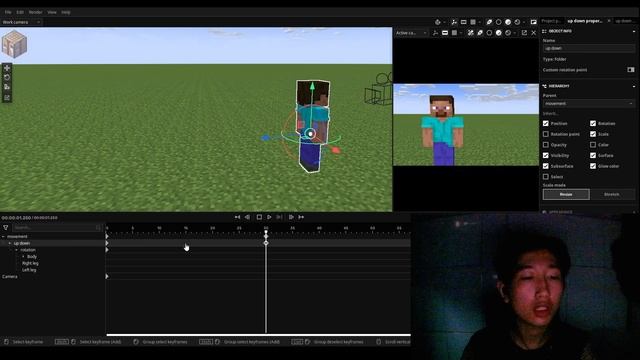Switch the Active camera view to rendered mode

[508, 33]
